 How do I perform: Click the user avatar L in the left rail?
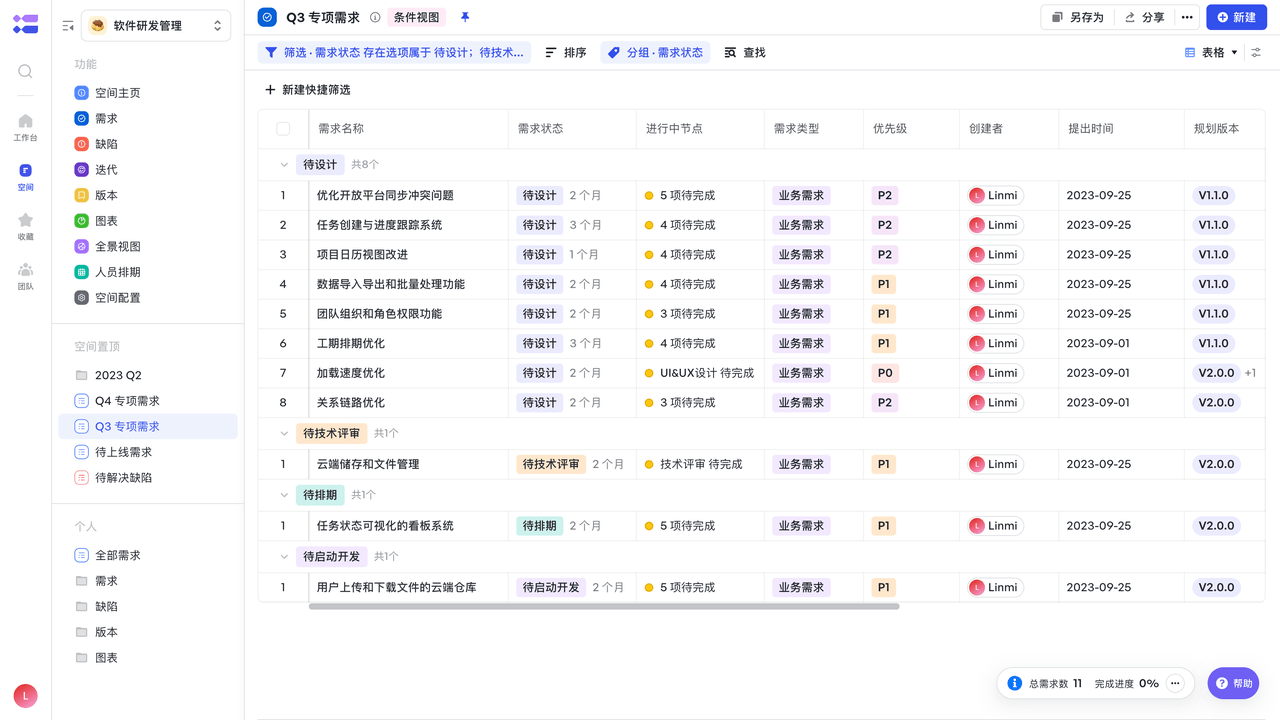26,696
